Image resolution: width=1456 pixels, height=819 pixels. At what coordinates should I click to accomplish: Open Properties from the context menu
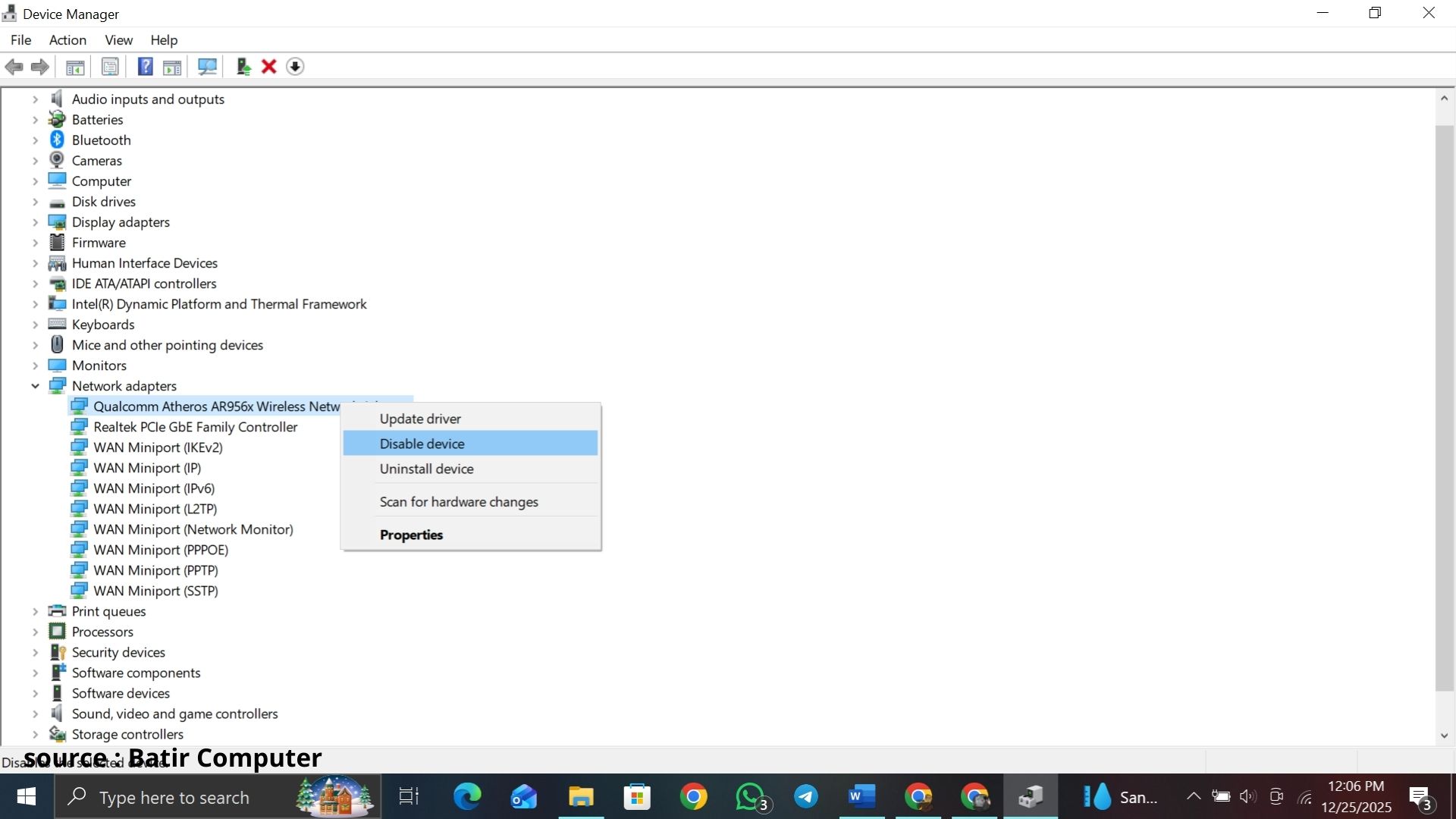pos(470,535)
